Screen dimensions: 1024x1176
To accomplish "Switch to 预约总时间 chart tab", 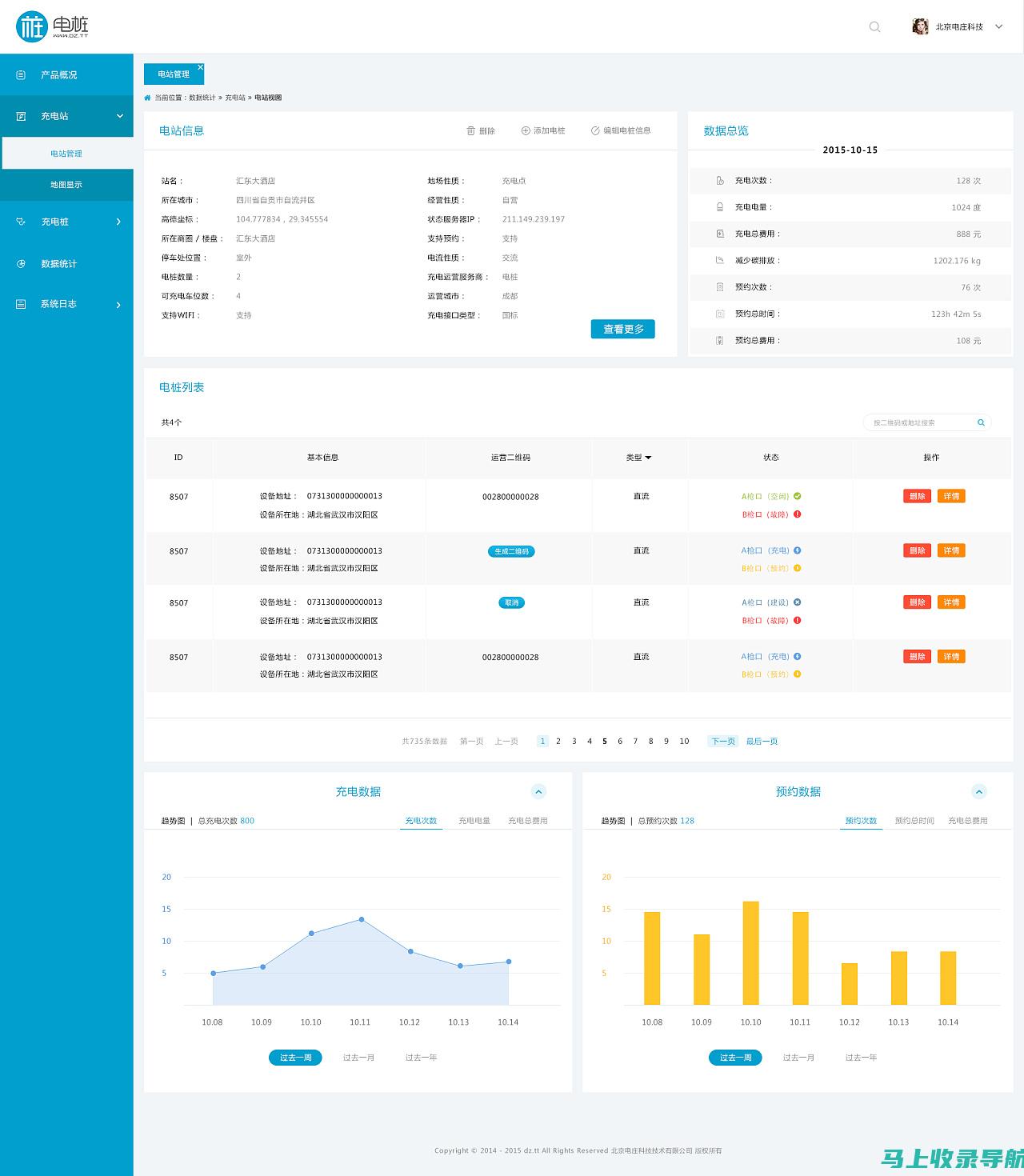I will coord(914,821).
